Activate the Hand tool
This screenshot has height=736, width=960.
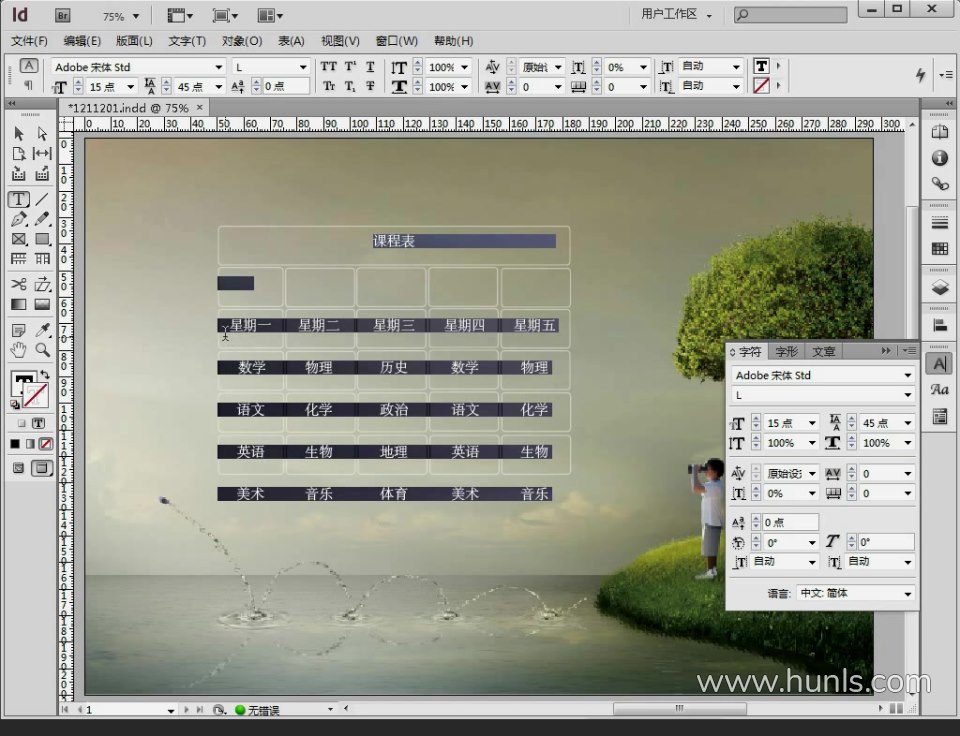pyautogui.click(x=18, y=350)
